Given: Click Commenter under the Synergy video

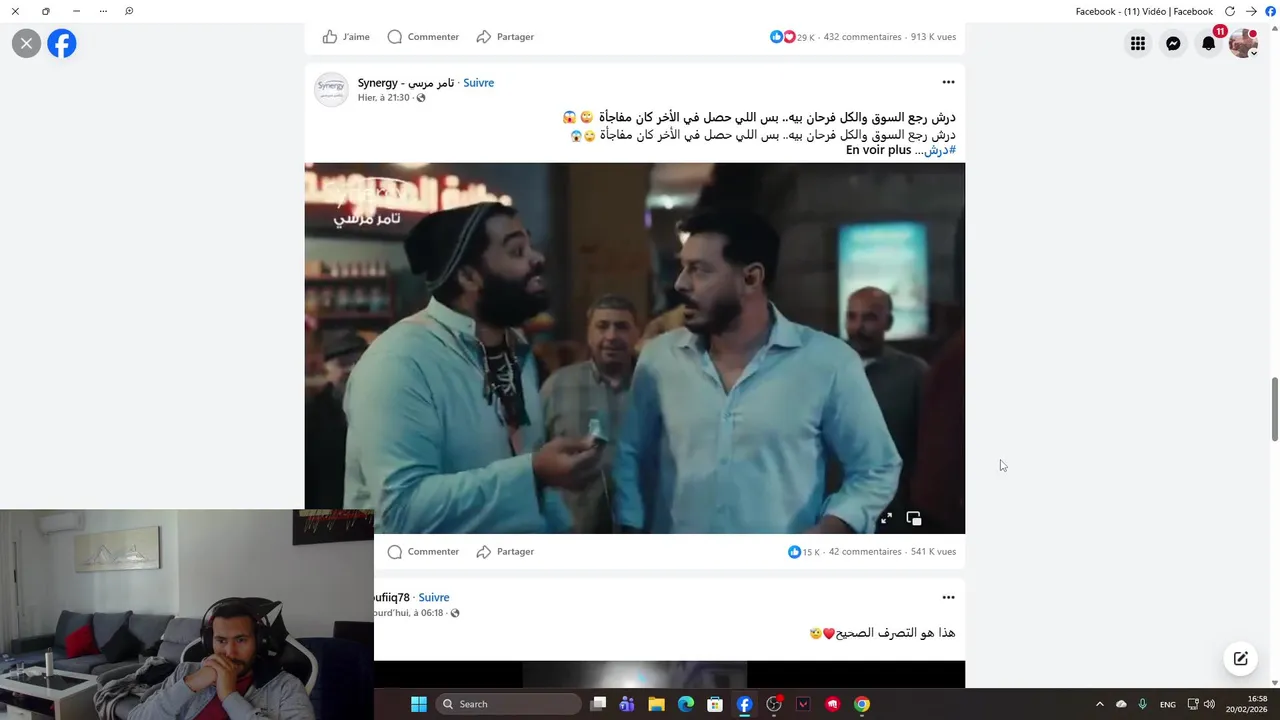Looking at the screenshot, I should point(423,552).
